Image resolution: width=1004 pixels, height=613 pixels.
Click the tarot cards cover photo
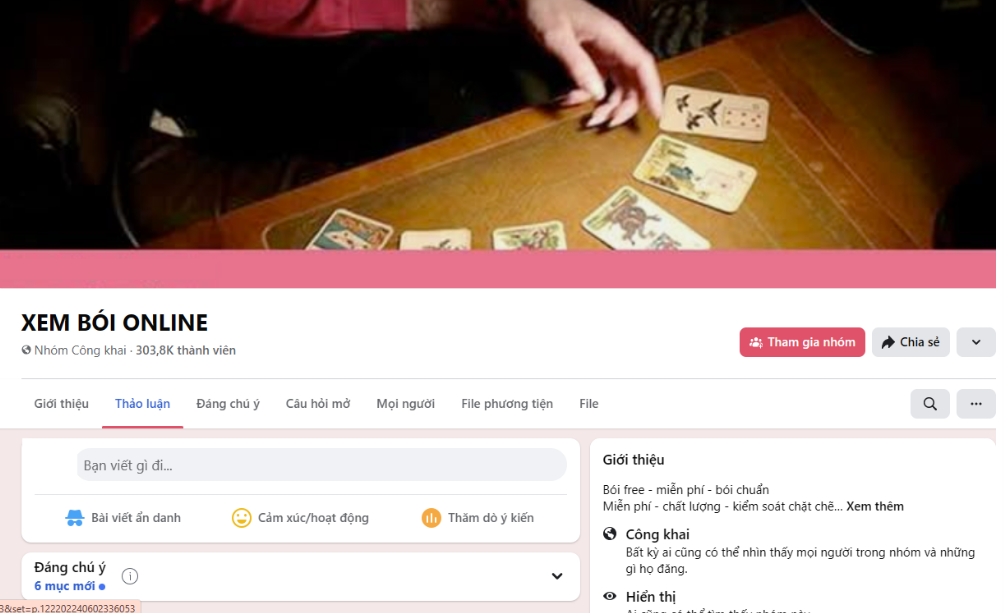[x=498, y=125]
